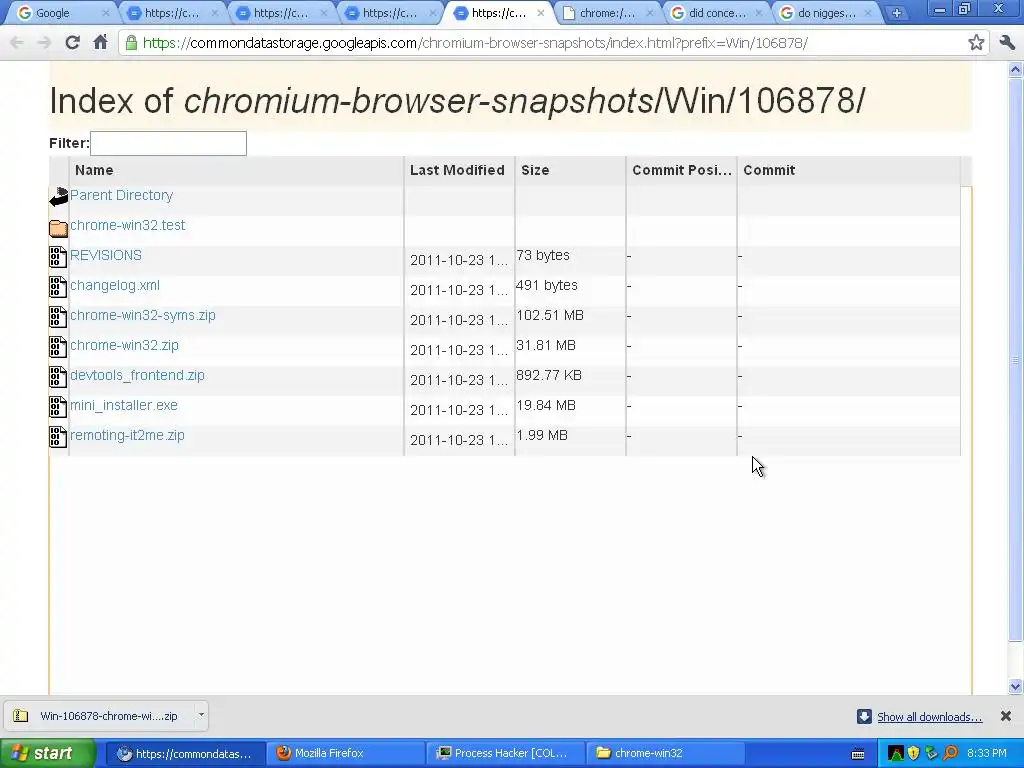The width and height of the screenshot is (1024, 768).
Task: Open the chrome-win32.test folder link
Action: 127,225
